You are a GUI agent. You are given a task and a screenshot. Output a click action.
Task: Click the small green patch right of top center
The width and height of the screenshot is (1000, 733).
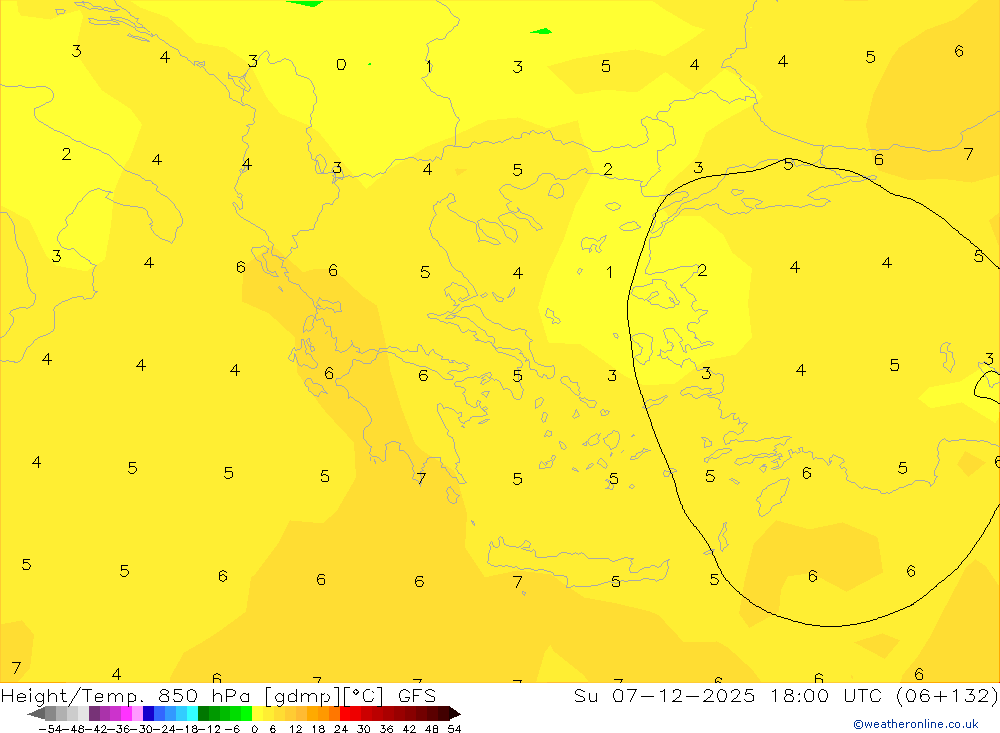541,31
